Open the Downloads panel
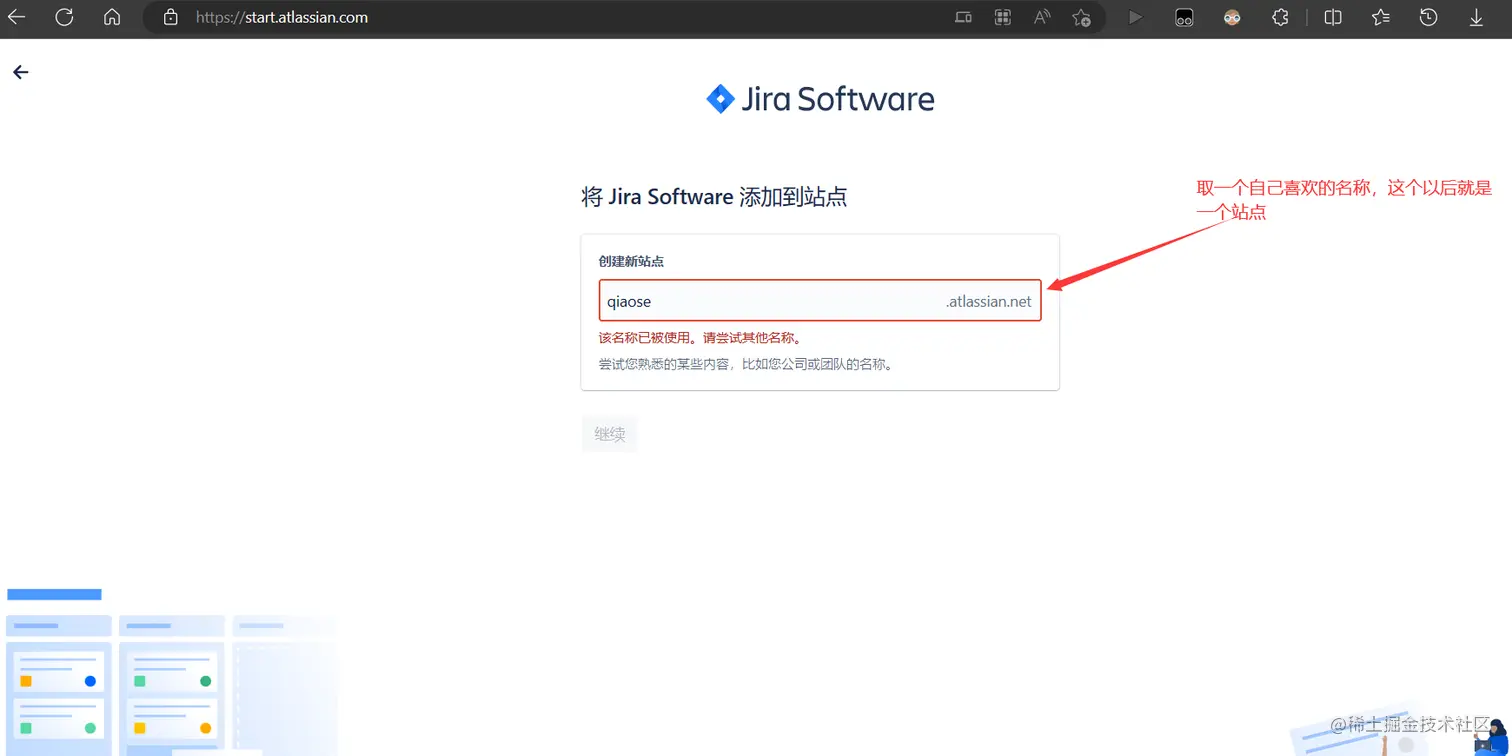Viewport: 1512px width, 756px height. point(1477,17)
